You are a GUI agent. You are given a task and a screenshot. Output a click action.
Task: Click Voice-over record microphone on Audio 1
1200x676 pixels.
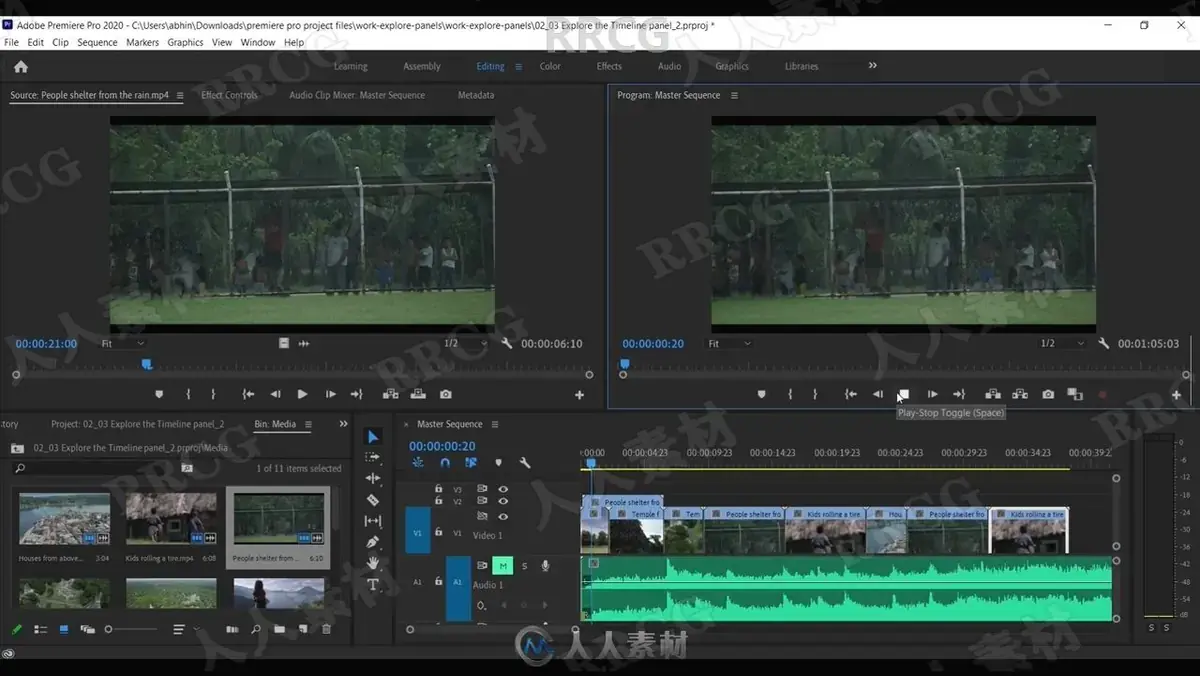click(x=545, y=566)
